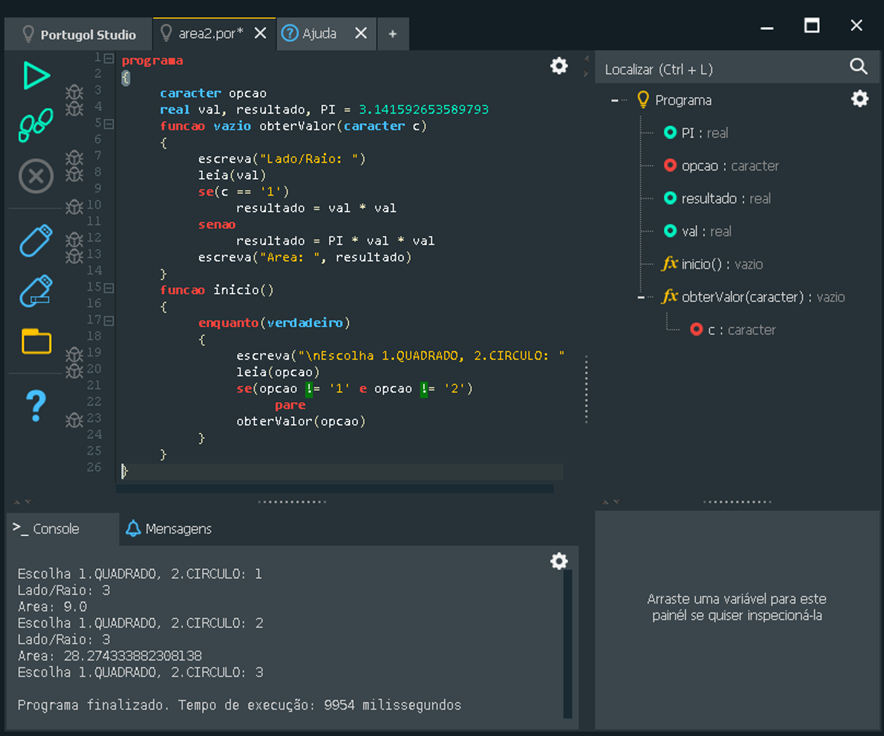Image resolution: width=884 pixels, height=736 pixels.
Task: Start step-by-step debugging with footsteps icon
Action: coord(36,126)
